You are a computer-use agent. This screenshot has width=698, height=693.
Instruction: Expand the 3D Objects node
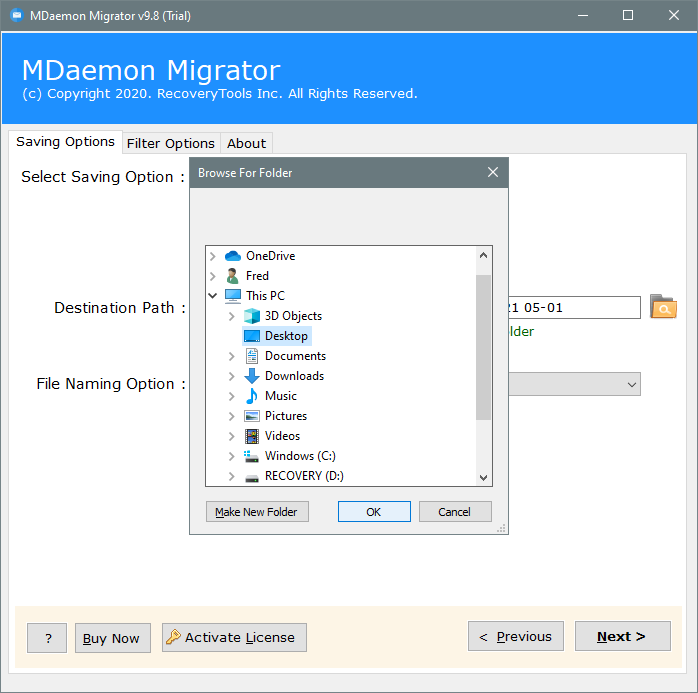tap(231, 316)
